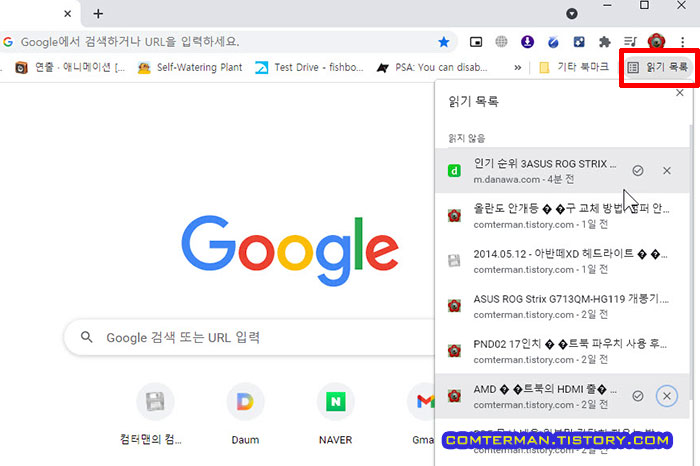
Task: Remove the AMD HDMI entry from the list
Action: pos(667,396)
